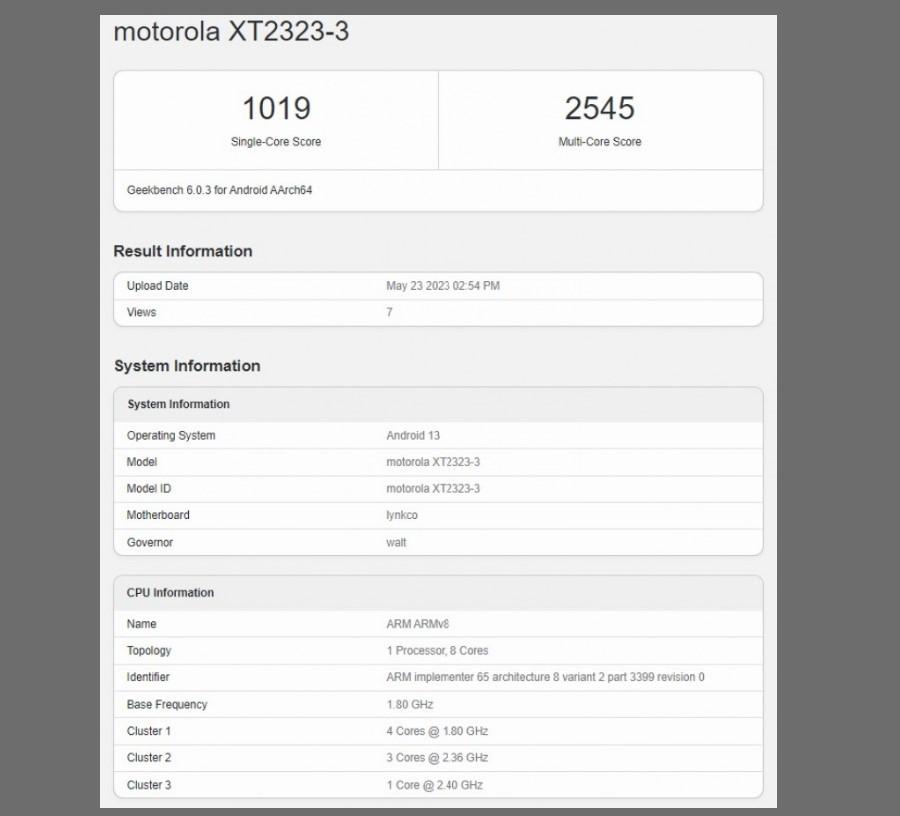Click the Cluster 3 value 1 Core @ 2.40 GHz
Image resolution: width=900 pixels, height=816 pixels.
coord(434,785)
